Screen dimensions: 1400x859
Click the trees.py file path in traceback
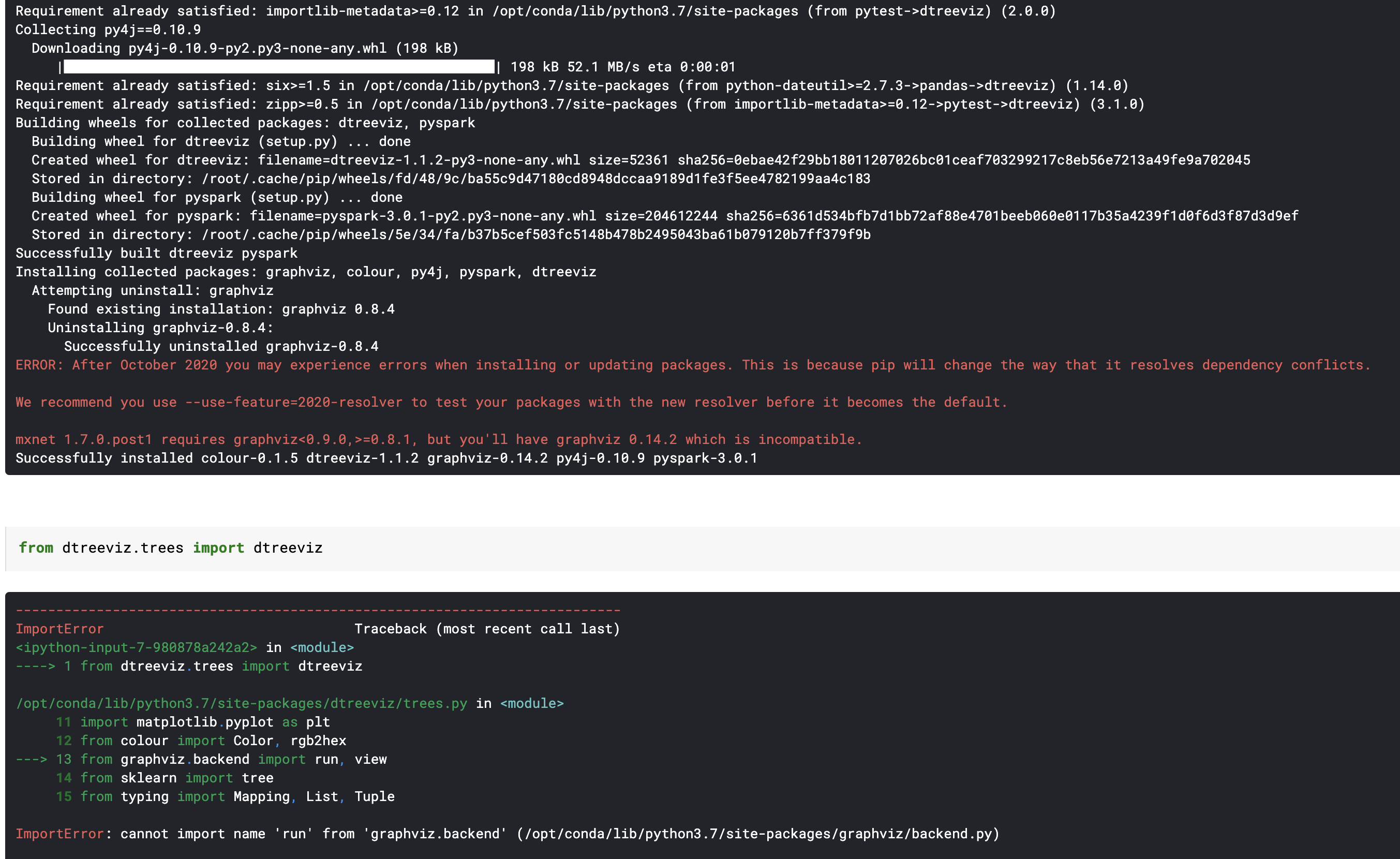(242, 703)
